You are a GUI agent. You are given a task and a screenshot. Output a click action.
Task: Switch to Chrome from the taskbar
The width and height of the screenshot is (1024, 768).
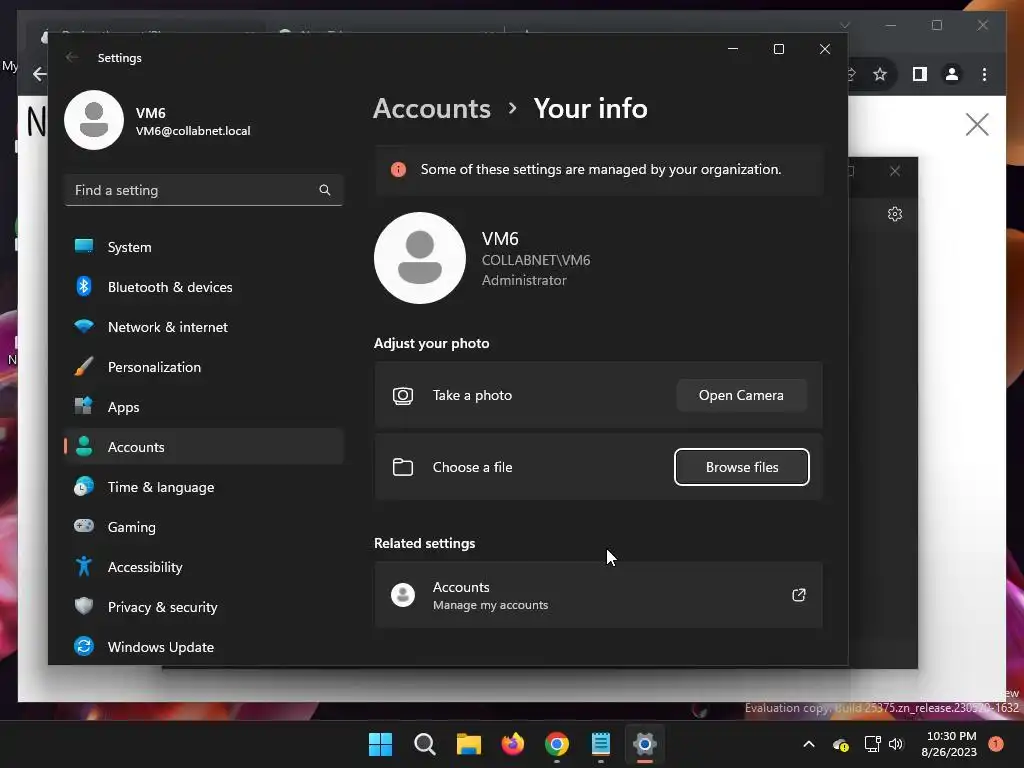[x=556, y=744]
